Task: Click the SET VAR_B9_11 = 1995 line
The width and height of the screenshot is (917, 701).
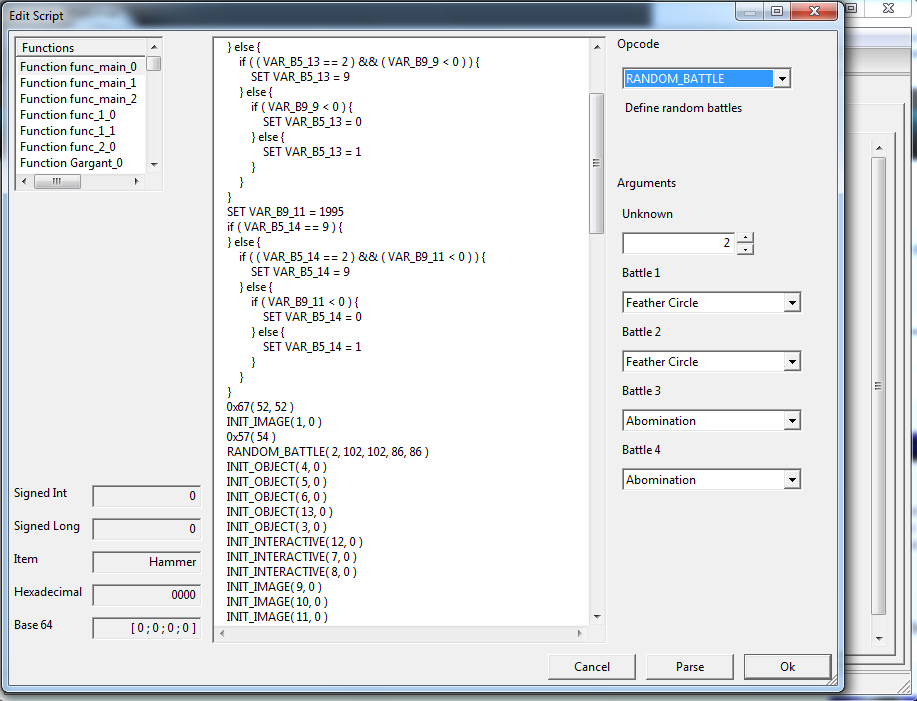Action: pos(285,212)
